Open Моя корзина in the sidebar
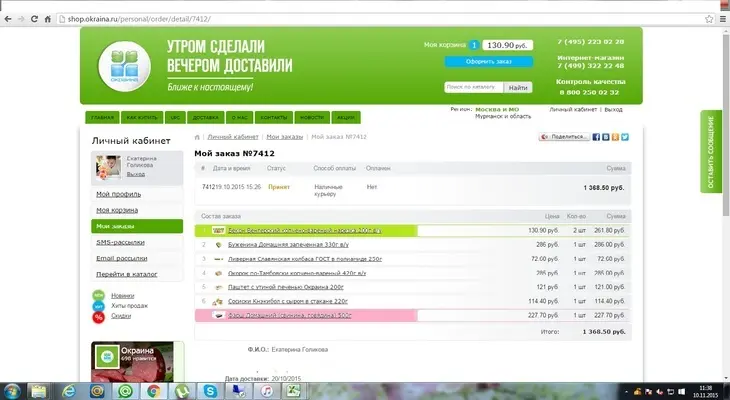The image size is (730, 400). pos(117,210)
